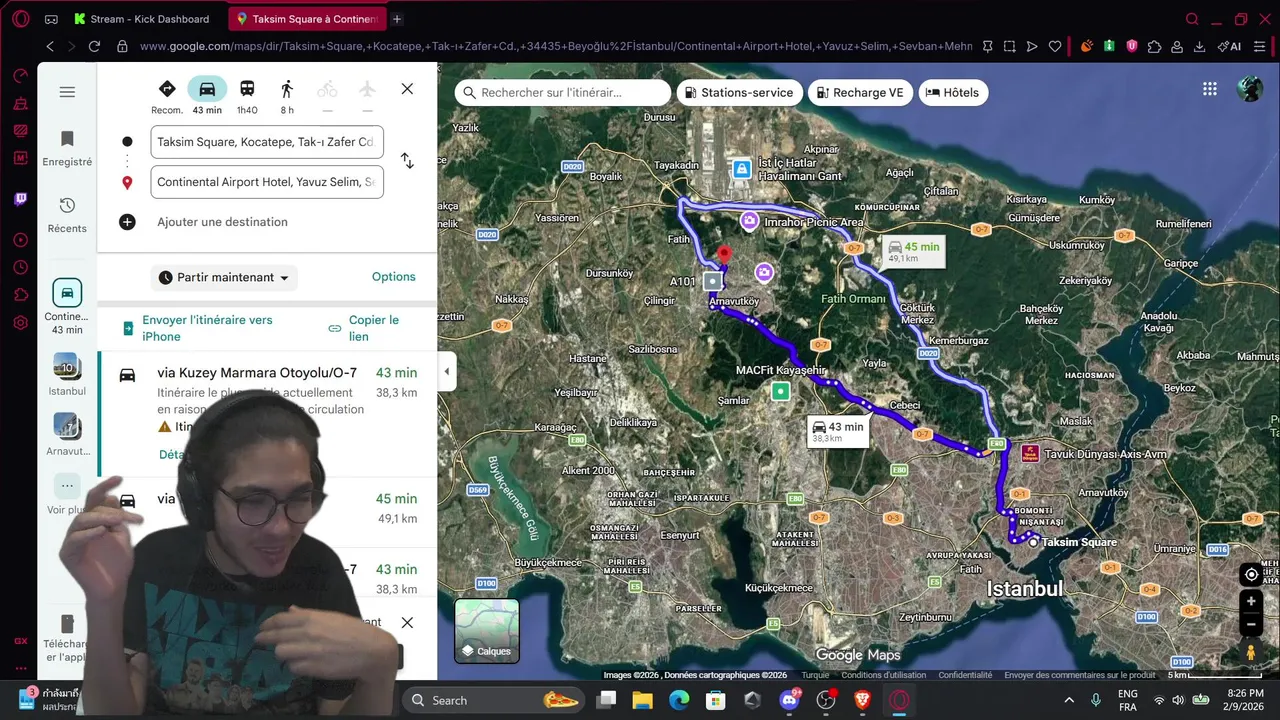The width and height of the screenshot is (1280, 720).
Task: Click the Opera snapshot icon
Action: pyautogui.click(x=1009, y=46)
